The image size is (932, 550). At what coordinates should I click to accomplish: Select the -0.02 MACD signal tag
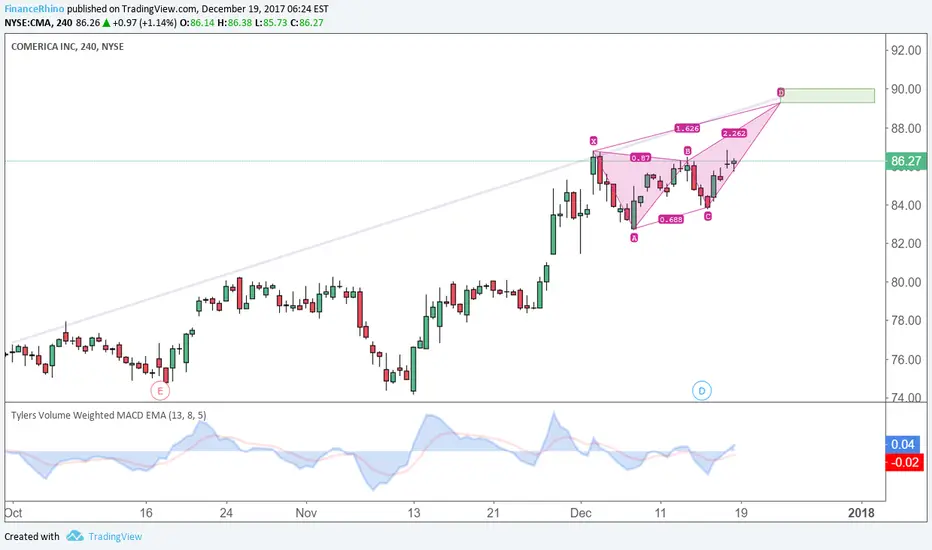tap(905, 462)
